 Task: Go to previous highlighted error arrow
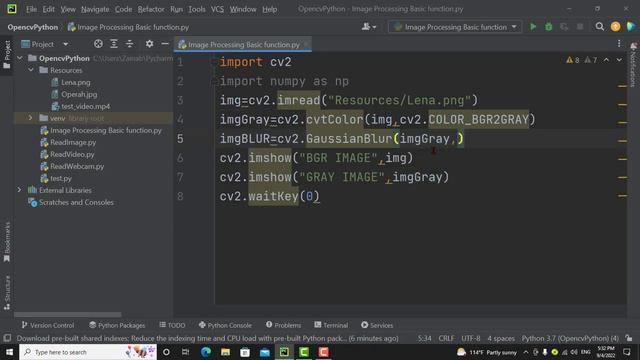(607, 60)
